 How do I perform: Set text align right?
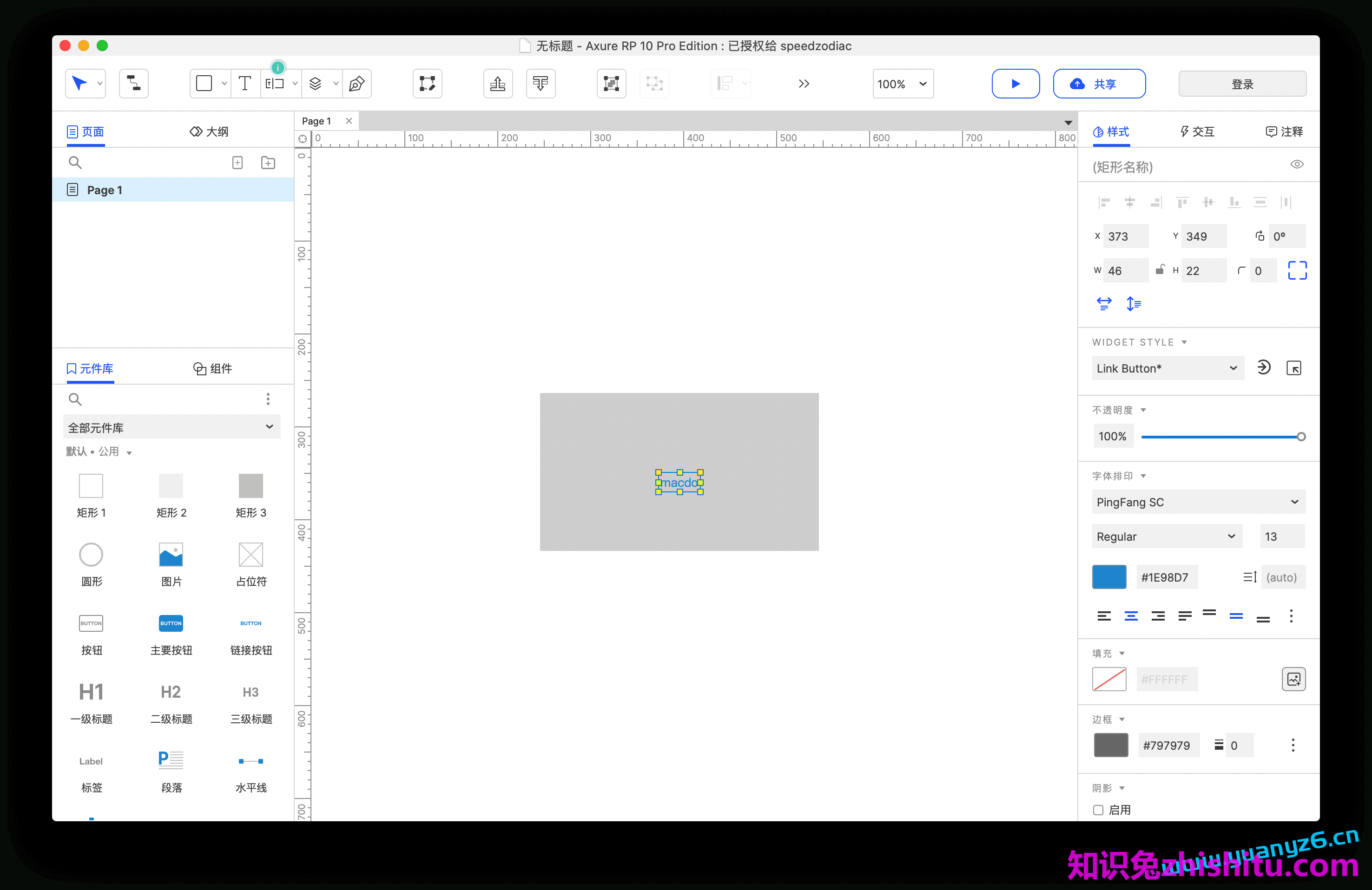[1158, 616]
